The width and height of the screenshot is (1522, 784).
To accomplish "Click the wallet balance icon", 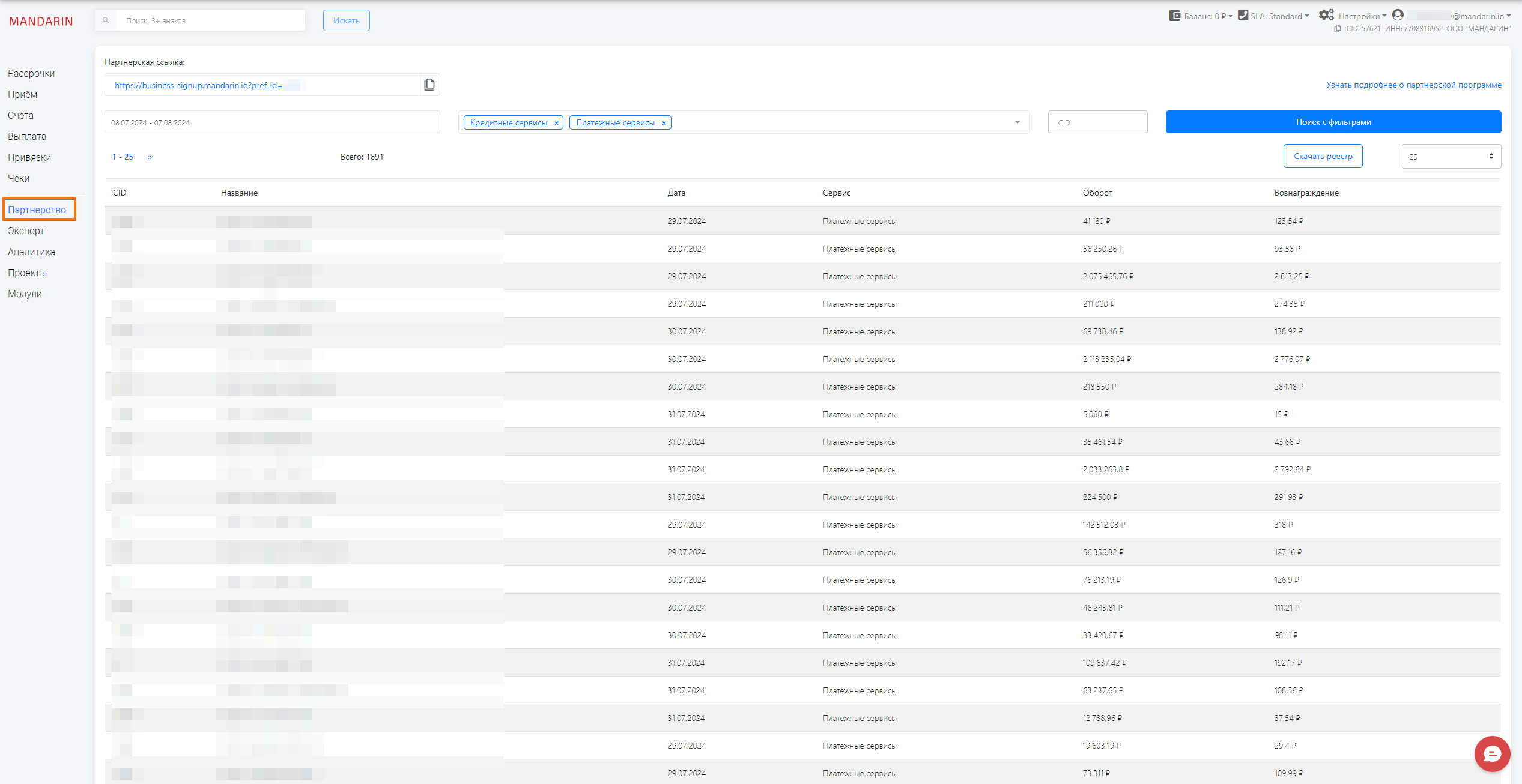I will pos(1174,16).
